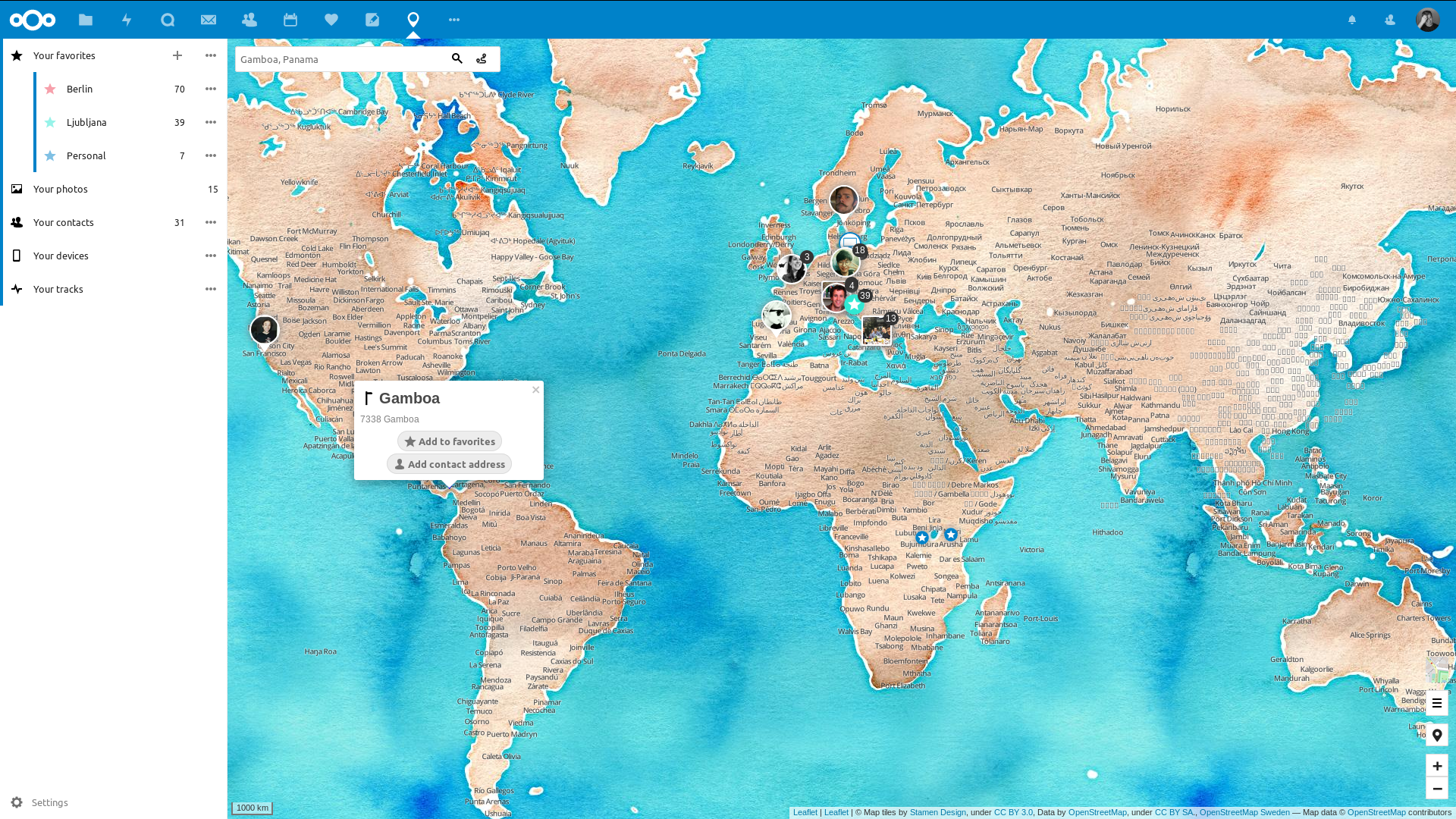Image resolution: width=1456 pixels, height=819 pixels.
Task: Open the Calendar app icon
Action: coord(290,19)
